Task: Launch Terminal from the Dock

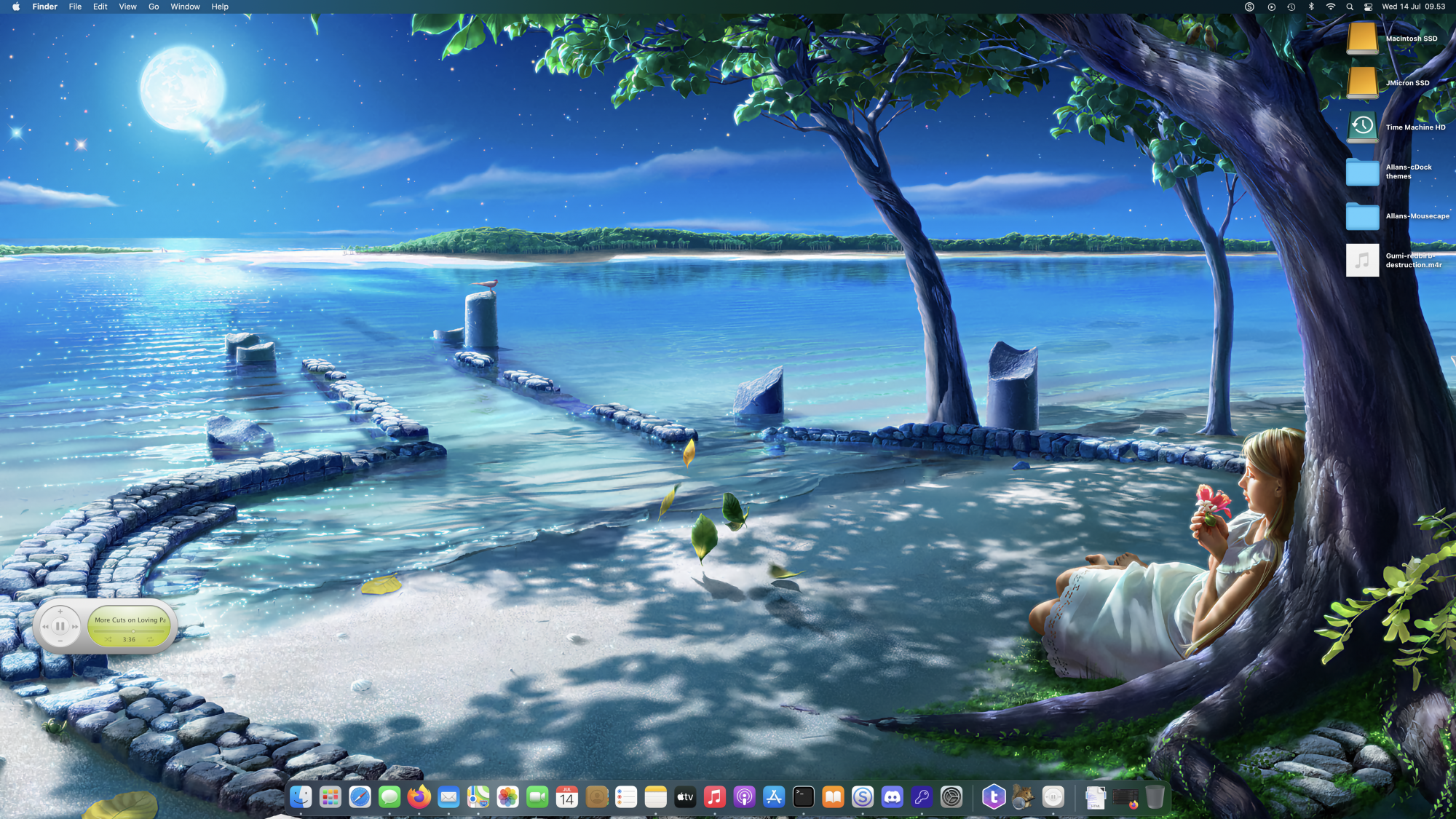Action: [x=804, y=797]
